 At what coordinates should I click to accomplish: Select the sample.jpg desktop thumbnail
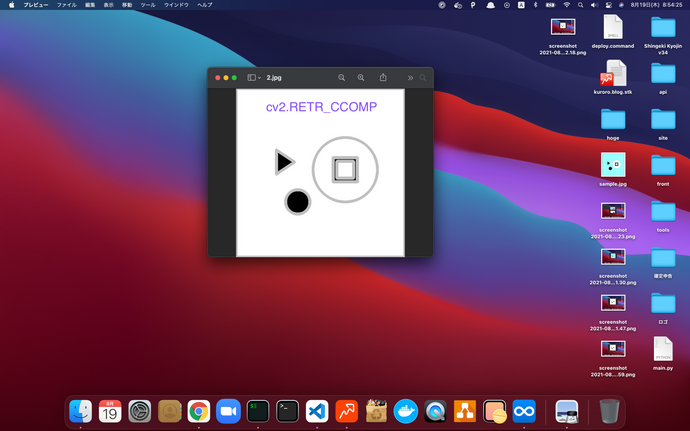613,164
